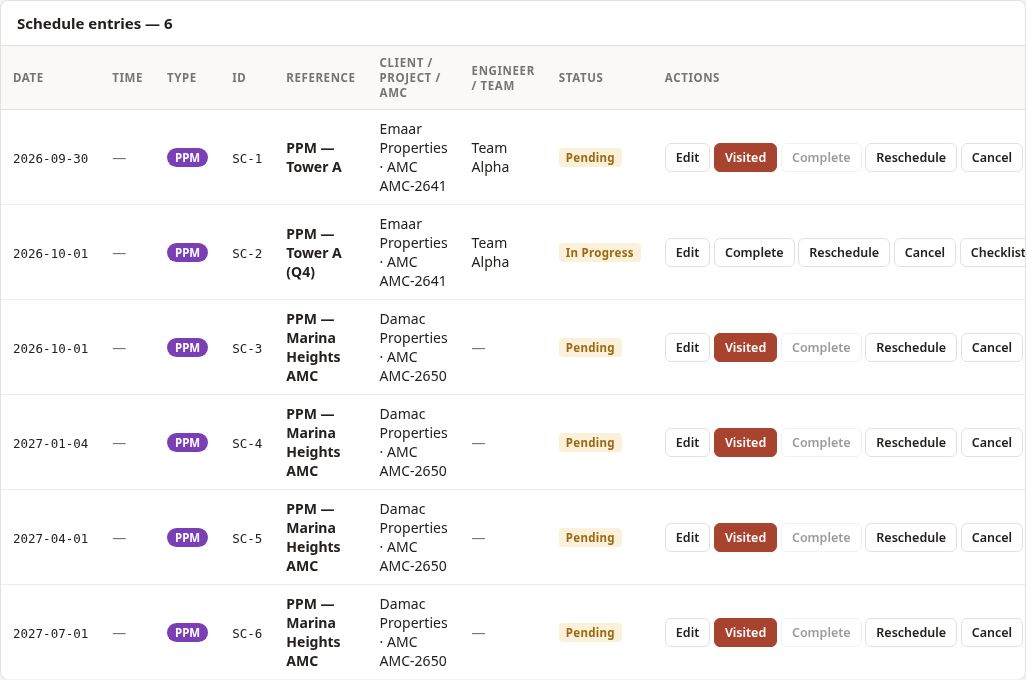The height and width of the screenshot is (680, 1026).
Task: Reschedule the SC-6 entry
Action: coord(910,632)
